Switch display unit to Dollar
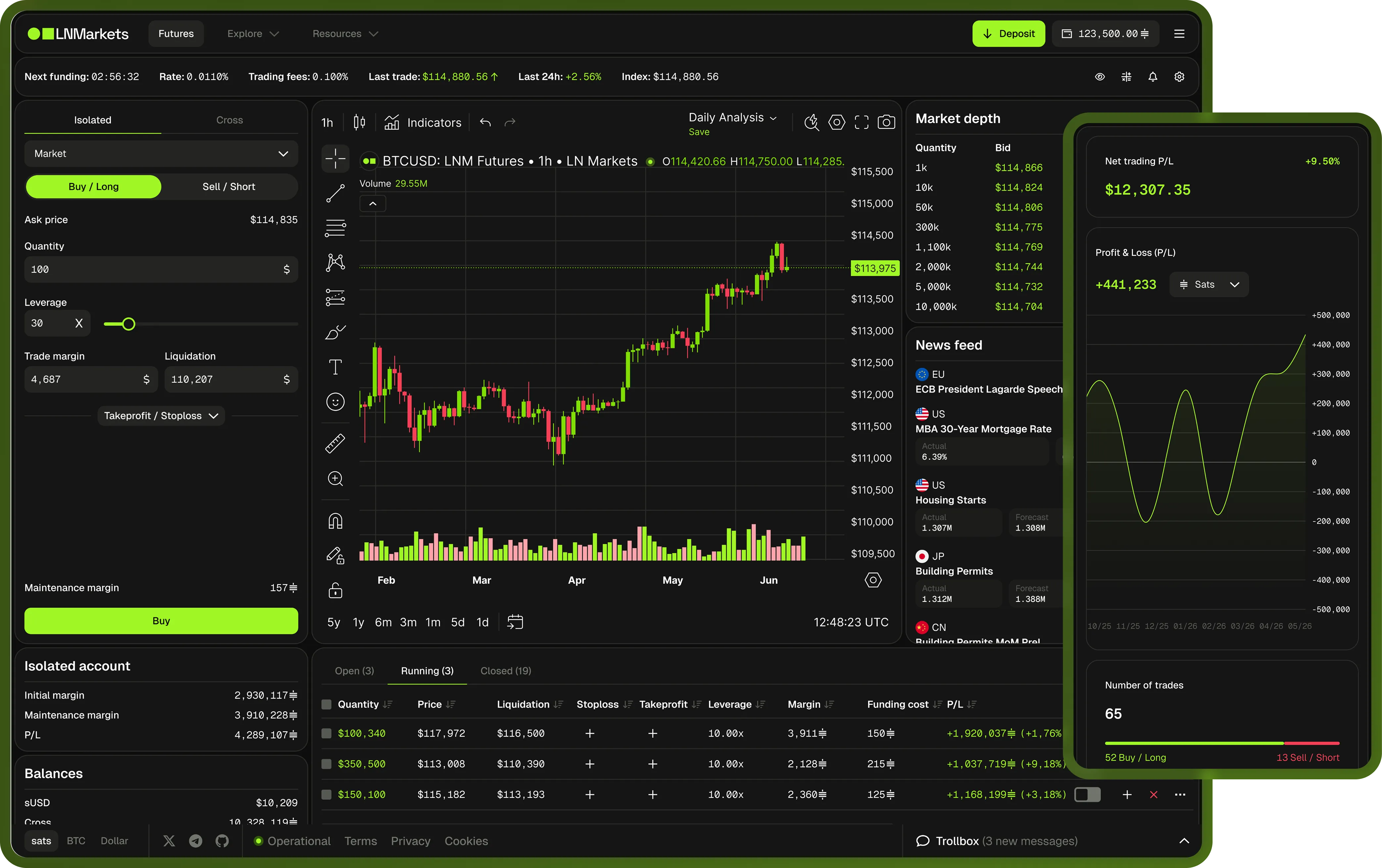The width and height of the screenshot is (1382, 868). coord(114,841)
